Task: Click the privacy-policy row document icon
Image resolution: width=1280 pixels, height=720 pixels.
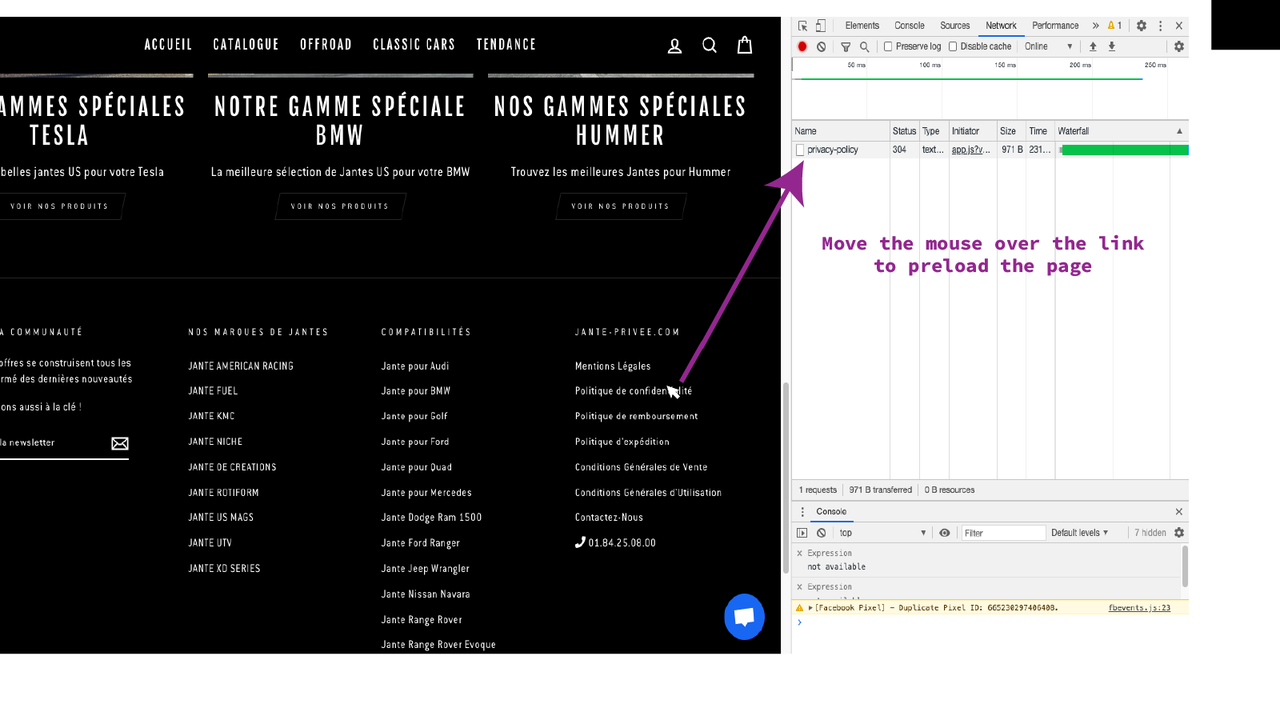Action: [800, 150]
